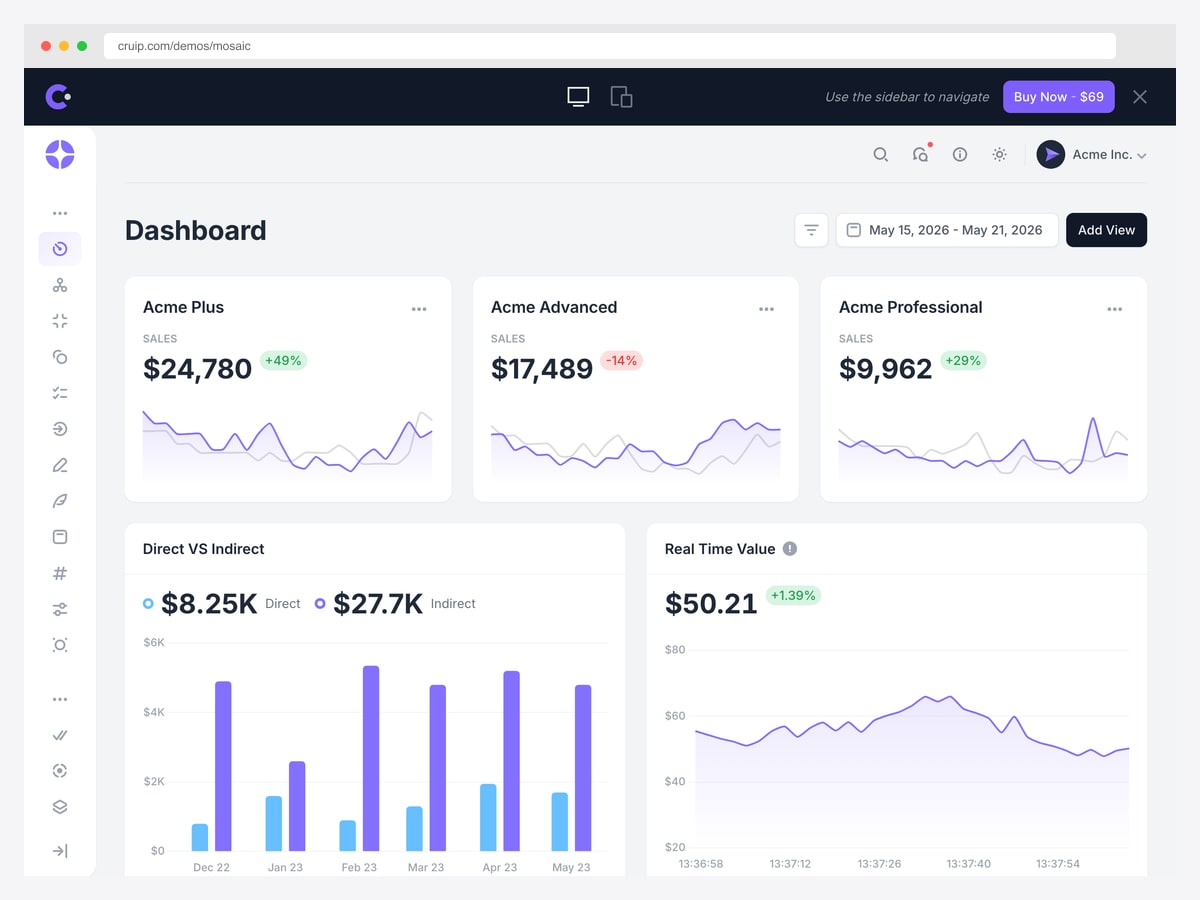Click the Acme Plus card title
Viewport: 1200px width, 900px height.
pos(184,307)
